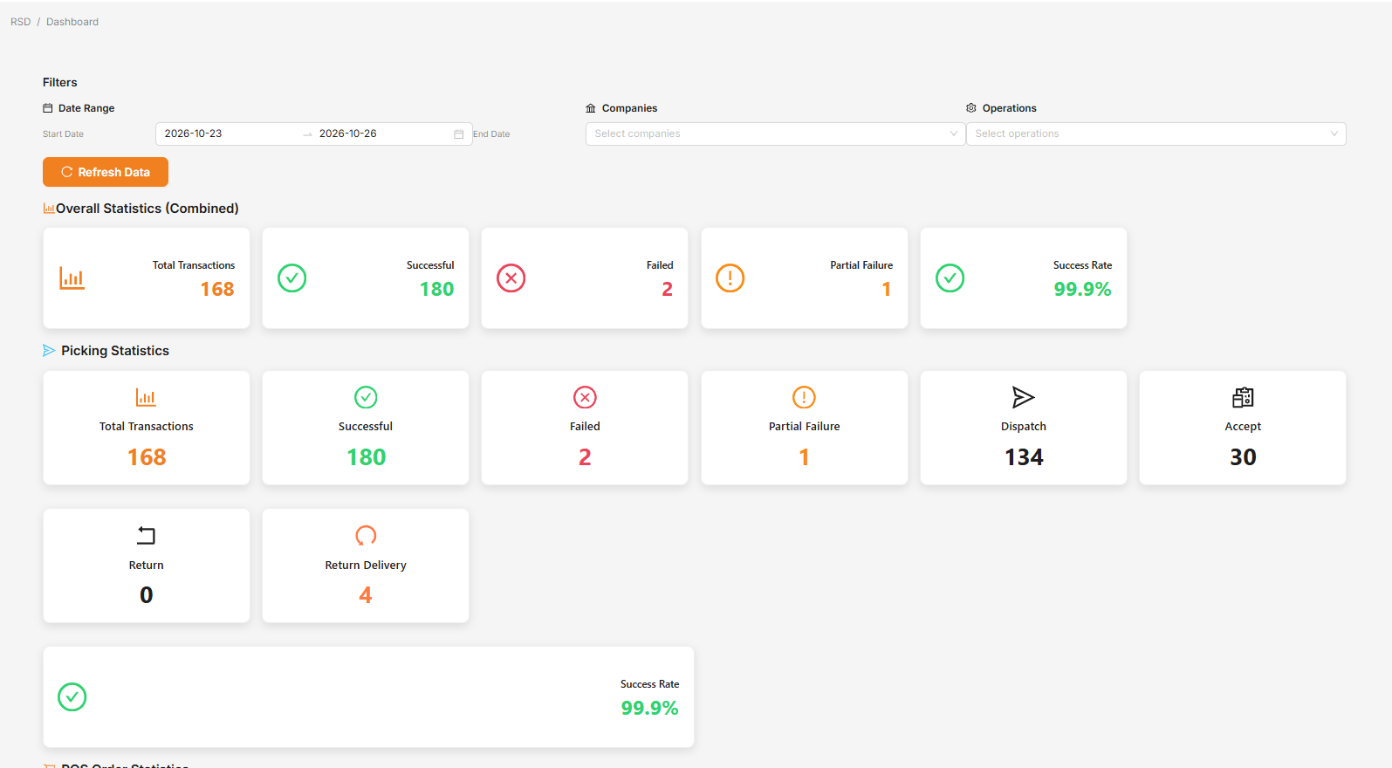Click the Filters heading text
Screen dimensions: 1392x768
click(x=60, y=83)
